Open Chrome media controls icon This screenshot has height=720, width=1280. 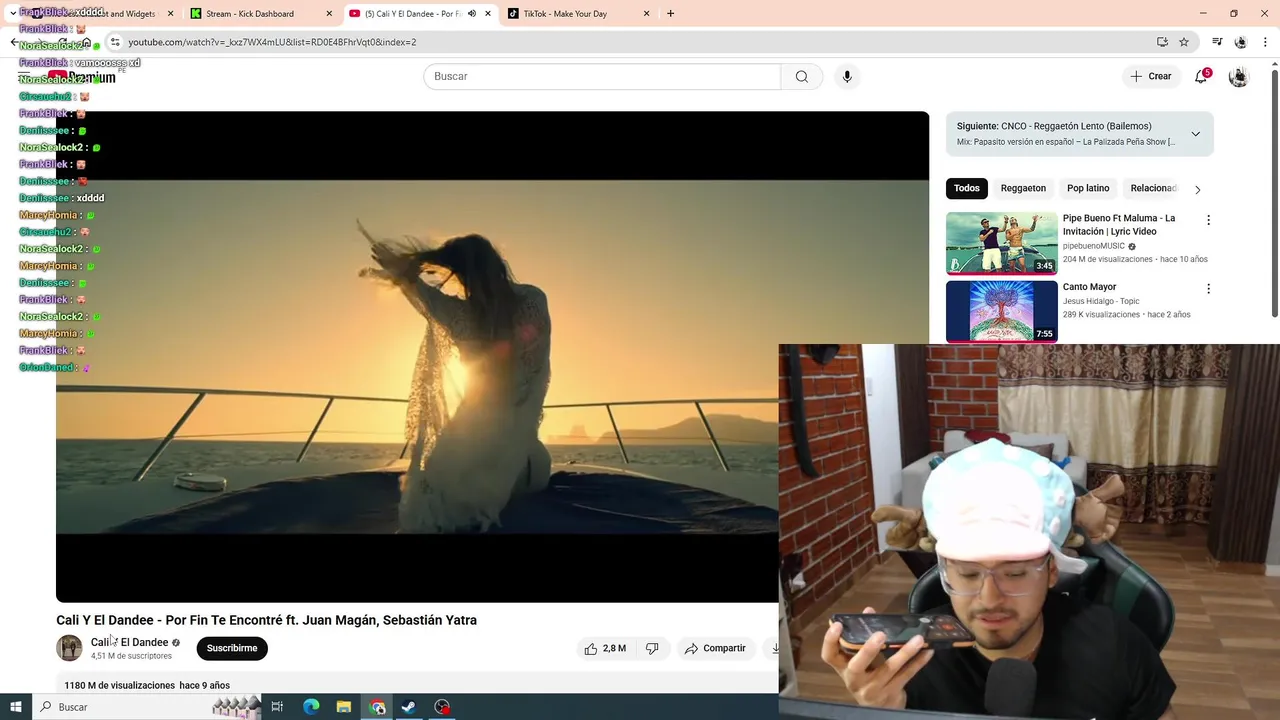click(1217, 42)
